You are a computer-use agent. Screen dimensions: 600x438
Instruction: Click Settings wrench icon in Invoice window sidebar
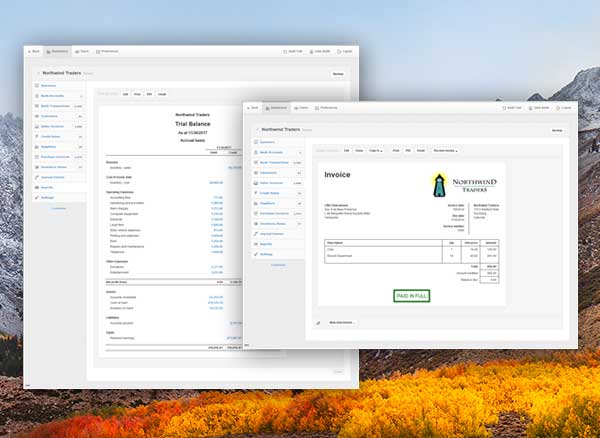[x=256, y=254]
